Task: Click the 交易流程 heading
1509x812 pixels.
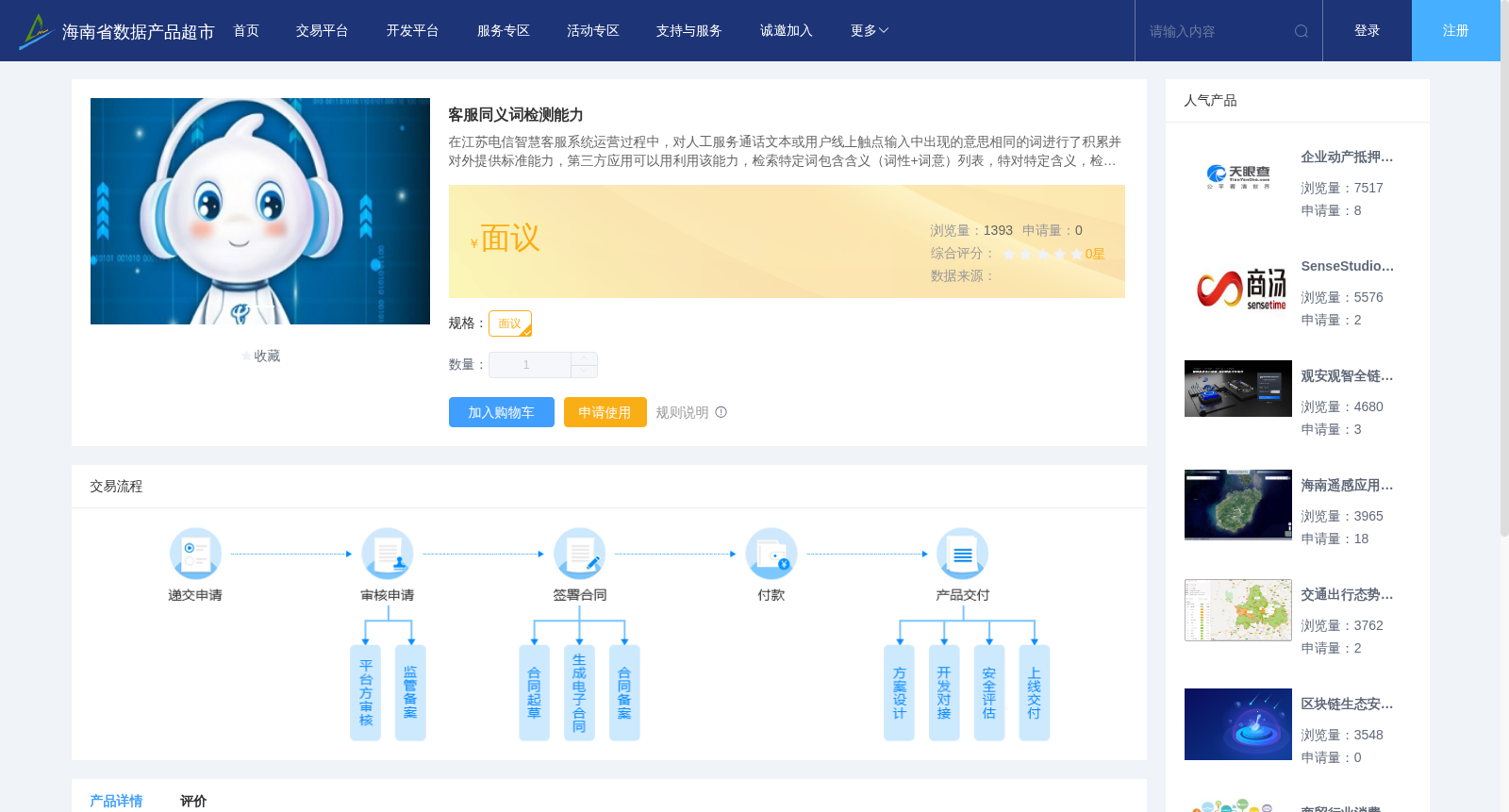Action: 116,487
